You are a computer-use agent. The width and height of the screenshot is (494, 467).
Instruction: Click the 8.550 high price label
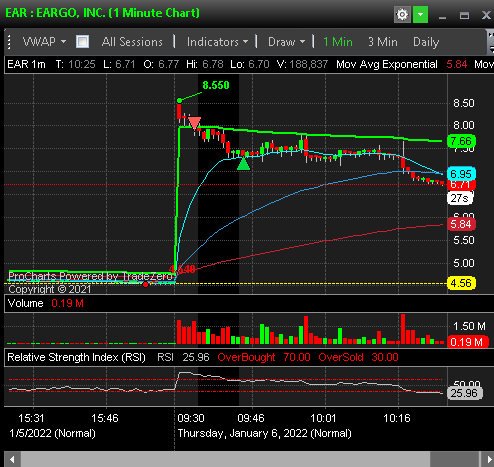point(216,85)
